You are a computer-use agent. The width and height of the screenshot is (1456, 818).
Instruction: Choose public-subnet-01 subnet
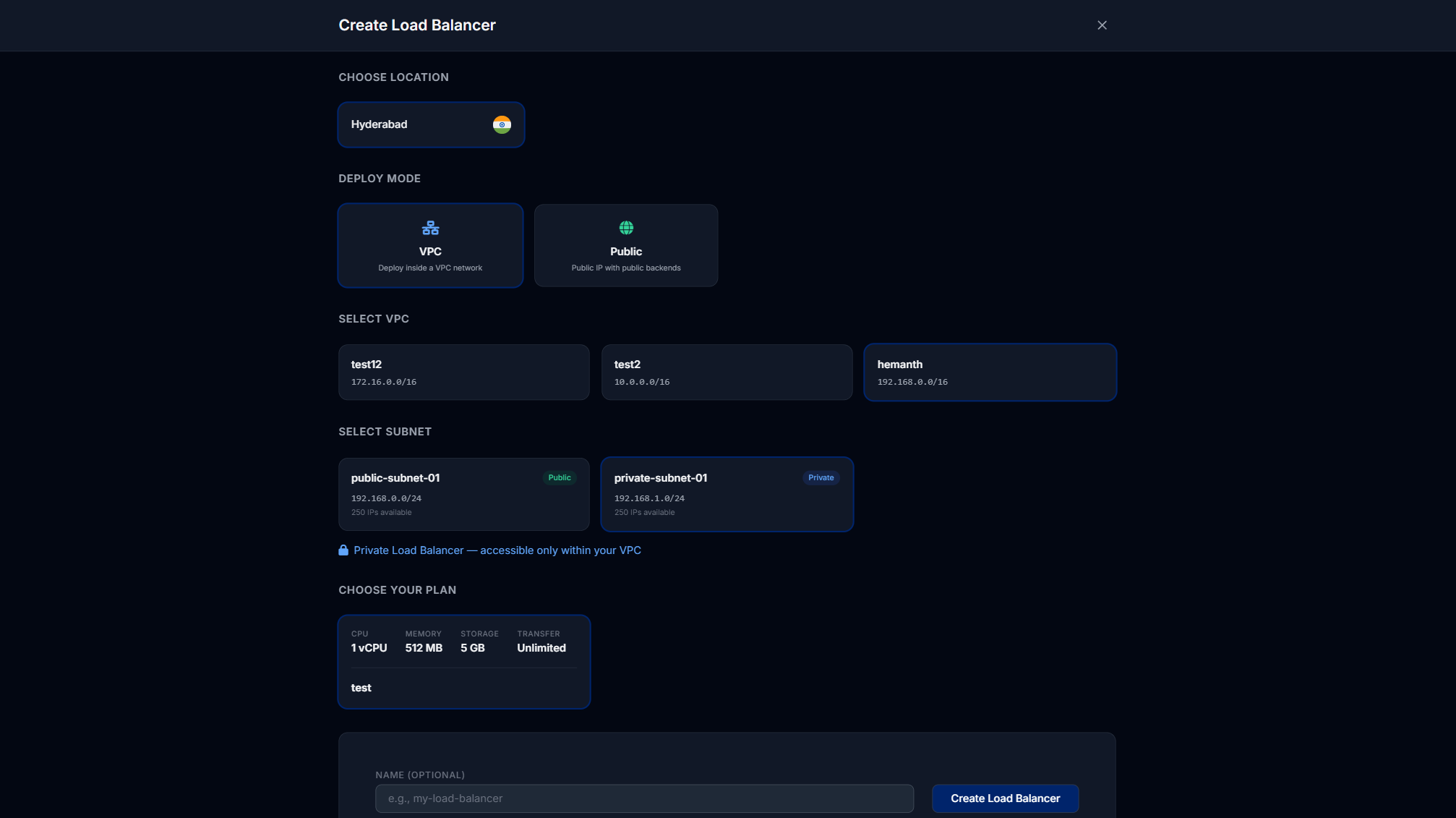tap(463, 494)
